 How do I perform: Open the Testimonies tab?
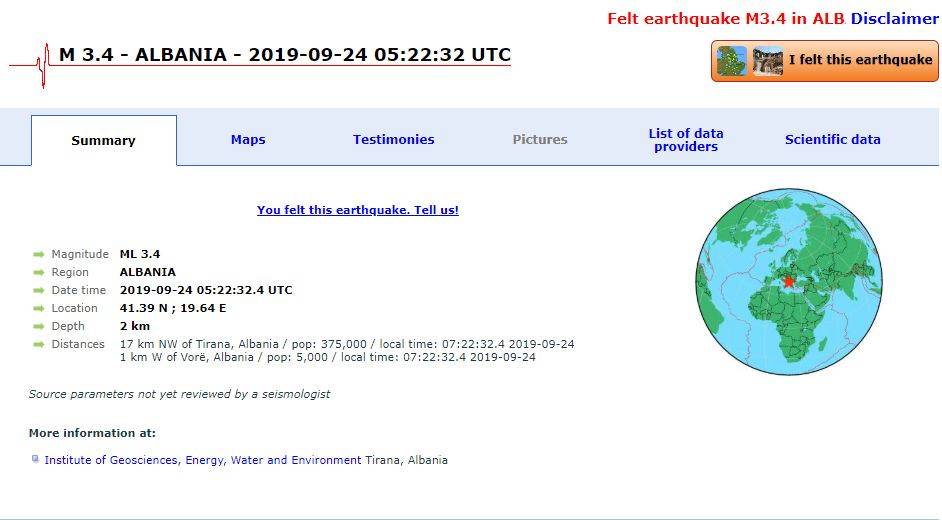tap(393, 140)
